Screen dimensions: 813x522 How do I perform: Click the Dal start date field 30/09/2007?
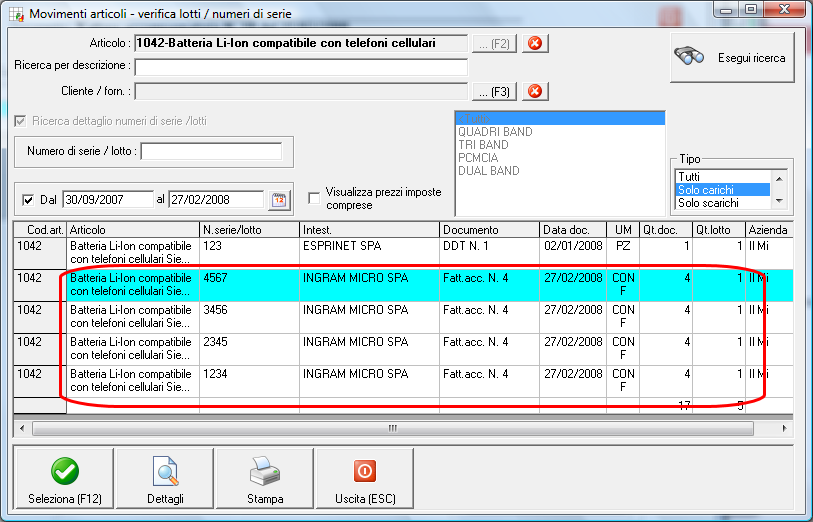point(108,200)
